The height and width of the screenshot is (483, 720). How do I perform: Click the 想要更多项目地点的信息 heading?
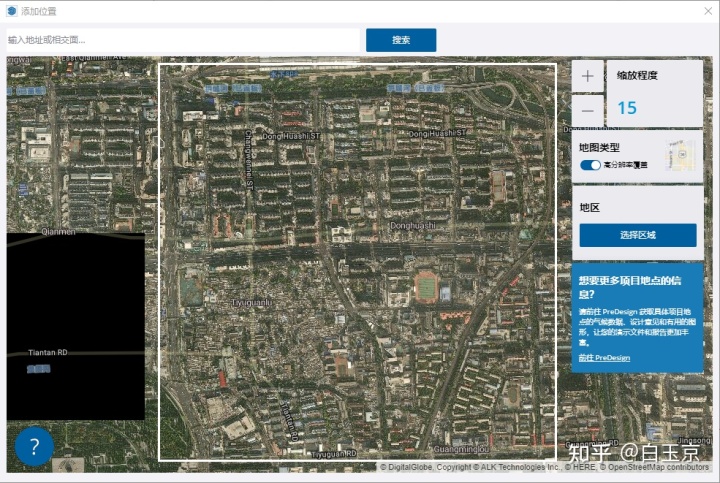(630, 287)
